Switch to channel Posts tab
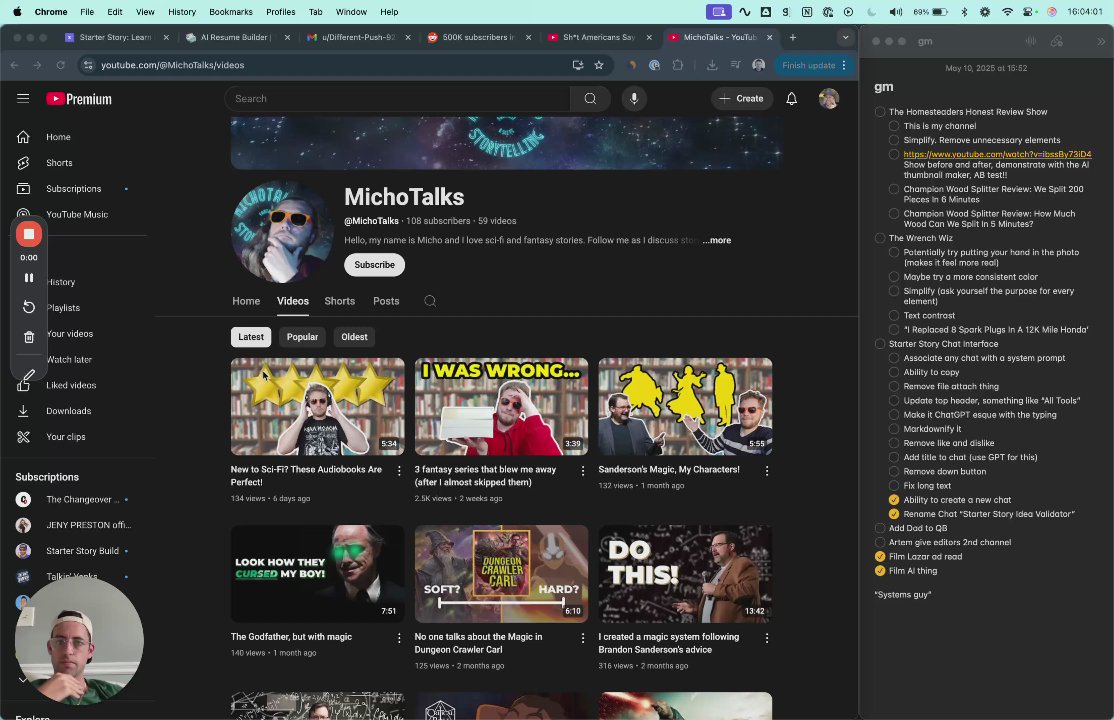Image resolution: width=1114 pixels, height=720 pixels. click(x=386, y=301)
